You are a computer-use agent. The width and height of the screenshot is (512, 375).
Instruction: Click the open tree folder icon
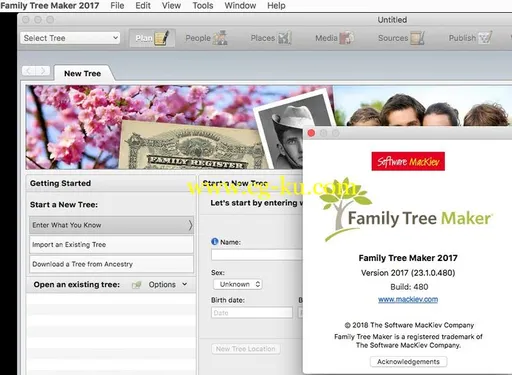tap(137, 285)
